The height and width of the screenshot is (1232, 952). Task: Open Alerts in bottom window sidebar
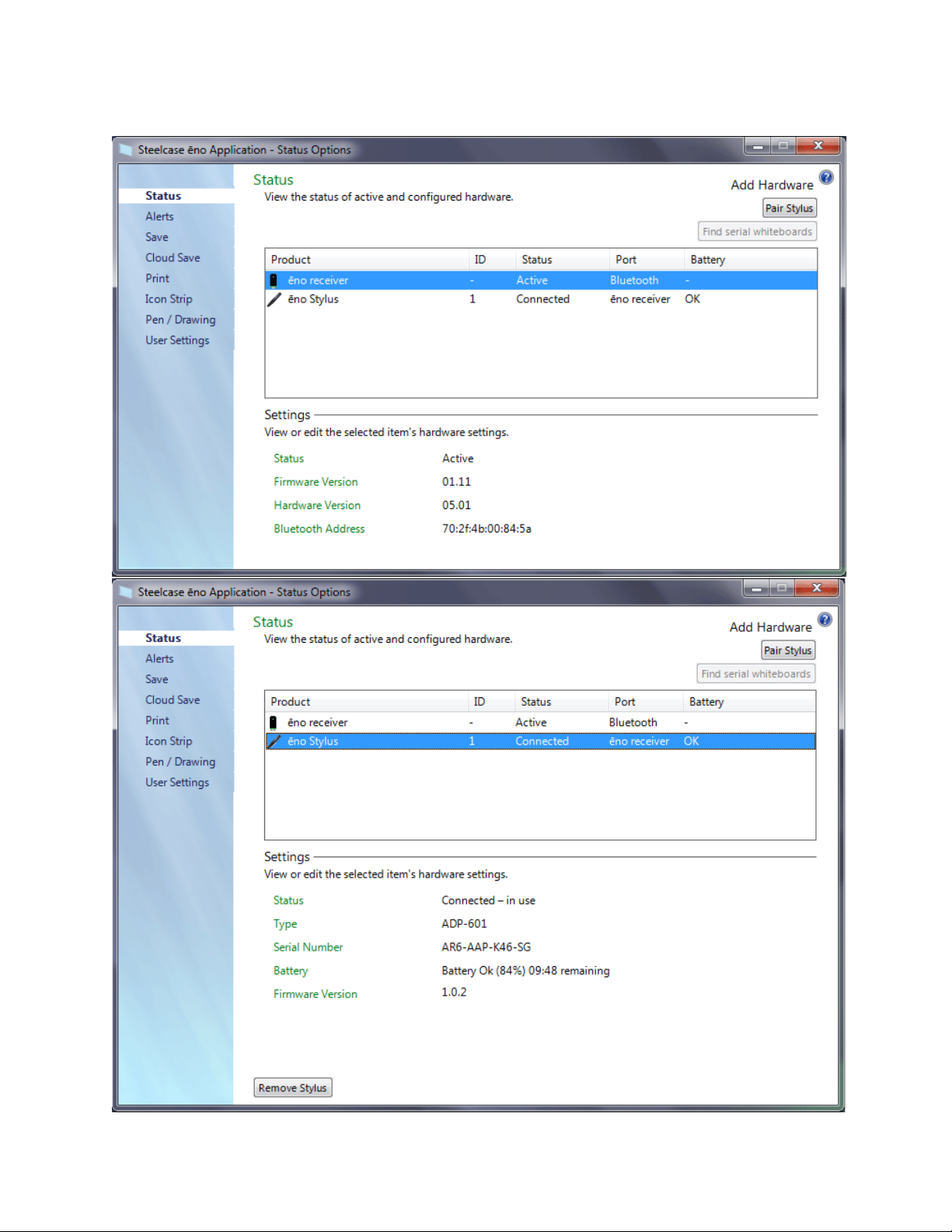tap(159, 658)
